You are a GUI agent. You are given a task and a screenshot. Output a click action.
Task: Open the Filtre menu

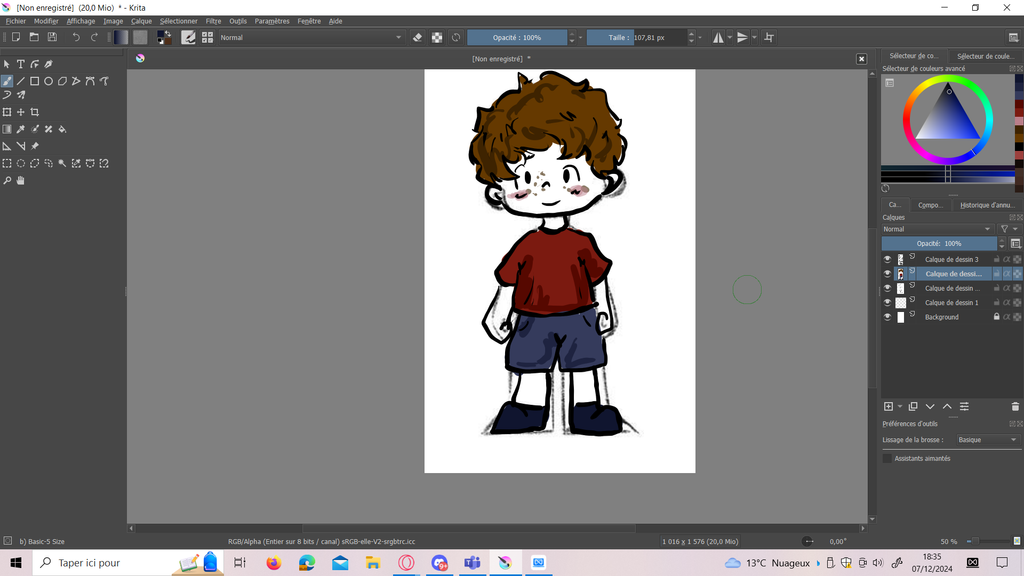click(x=213, y=21)
